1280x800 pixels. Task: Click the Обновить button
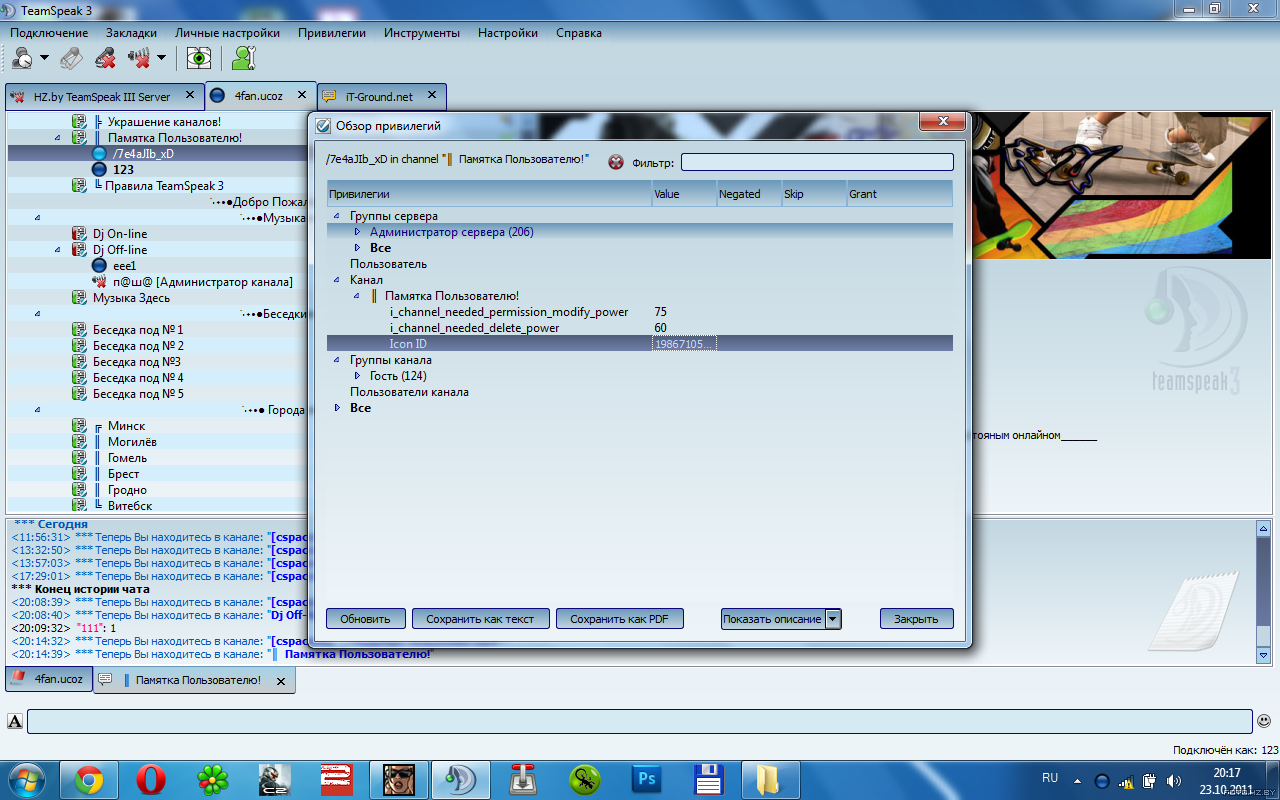365,619
